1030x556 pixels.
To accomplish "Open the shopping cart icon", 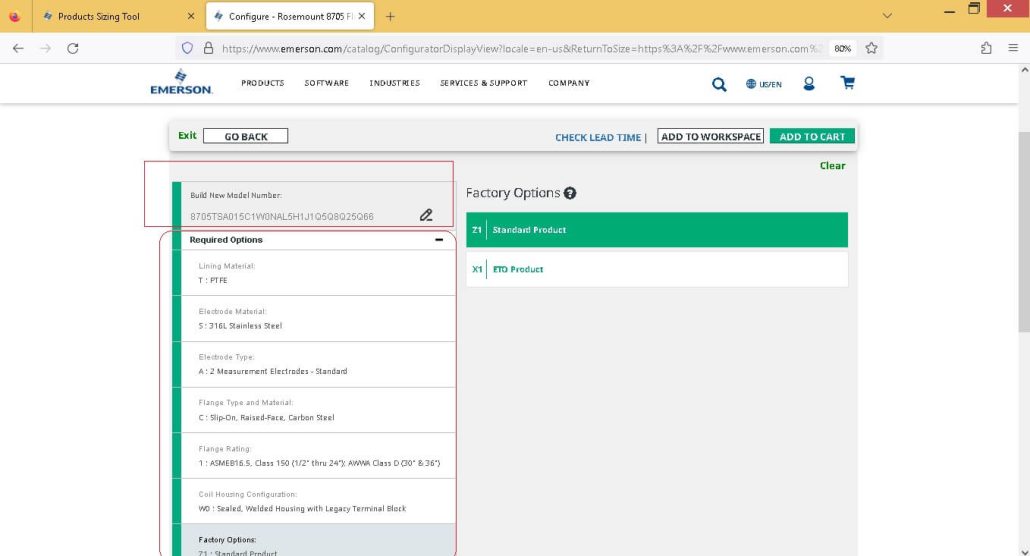I will point(847,83).
